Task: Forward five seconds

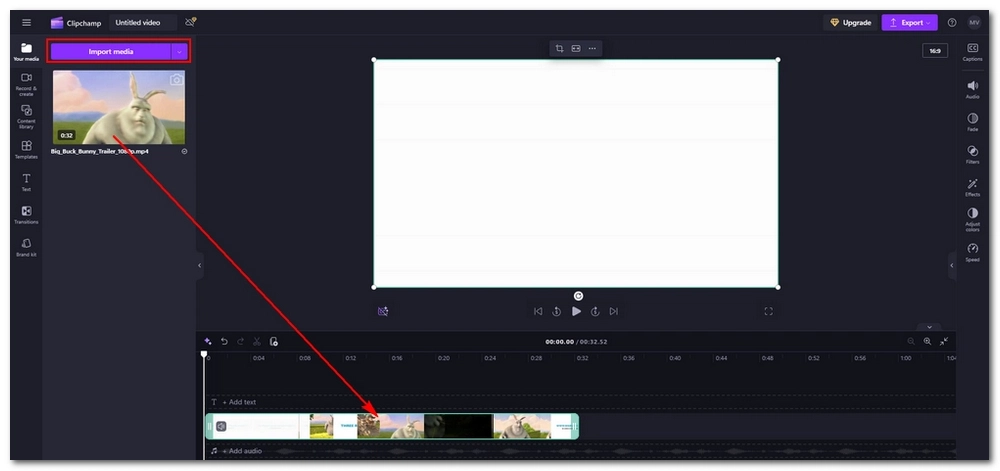Action: (x=595, y=311)
